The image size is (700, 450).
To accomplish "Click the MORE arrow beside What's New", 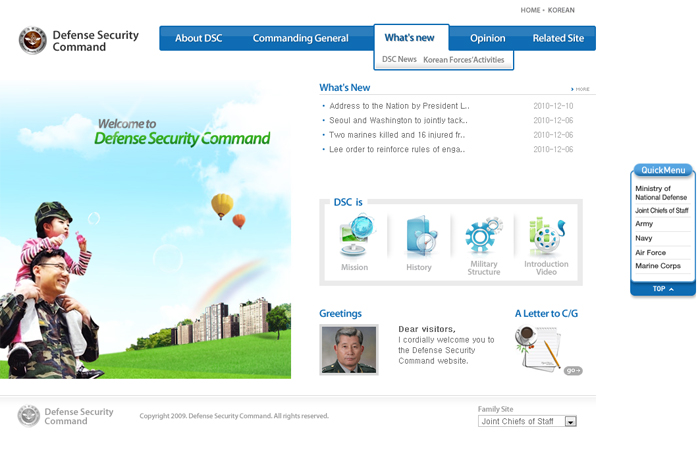I will click(x=580, y=89).
